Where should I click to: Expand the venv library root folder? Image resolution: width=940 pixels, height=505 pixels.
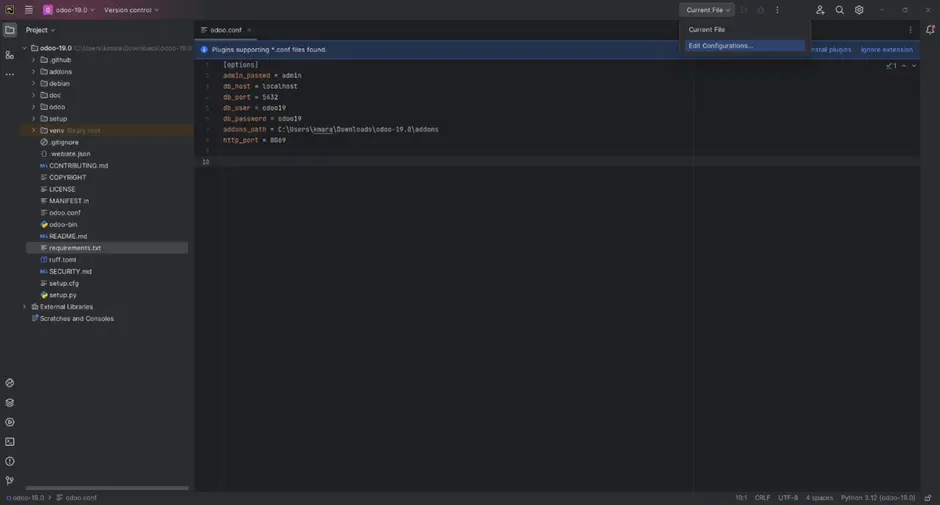(34, 130)
